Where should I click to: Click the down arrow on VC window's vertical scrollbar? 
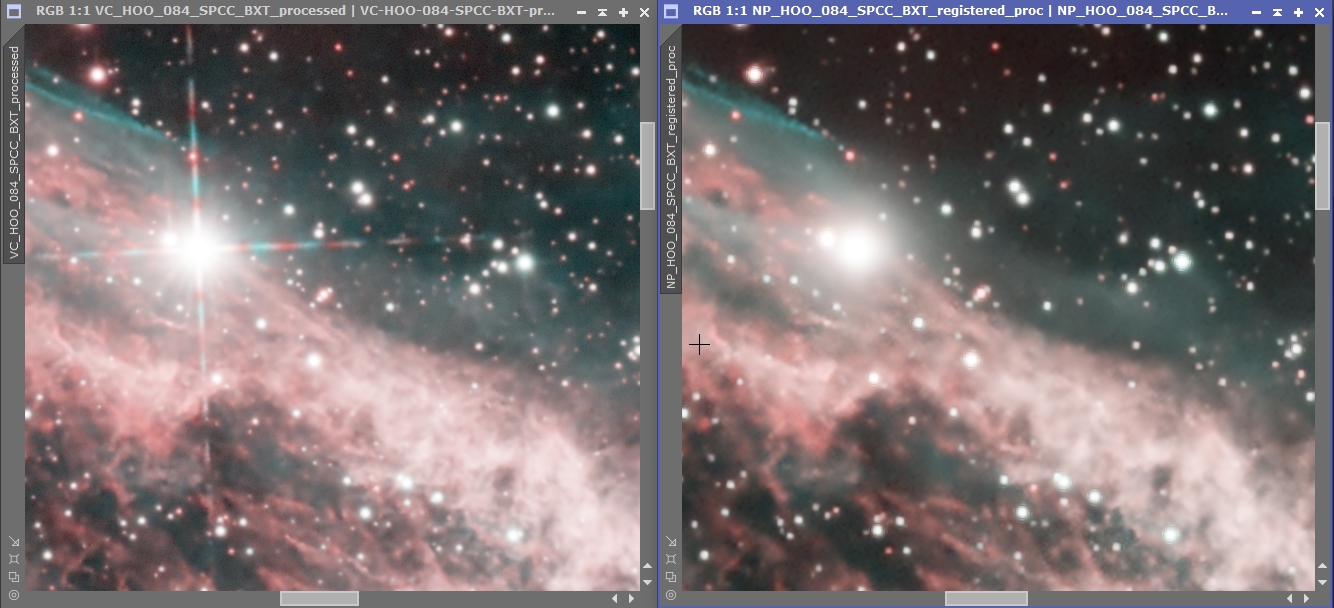click(647, 581)
